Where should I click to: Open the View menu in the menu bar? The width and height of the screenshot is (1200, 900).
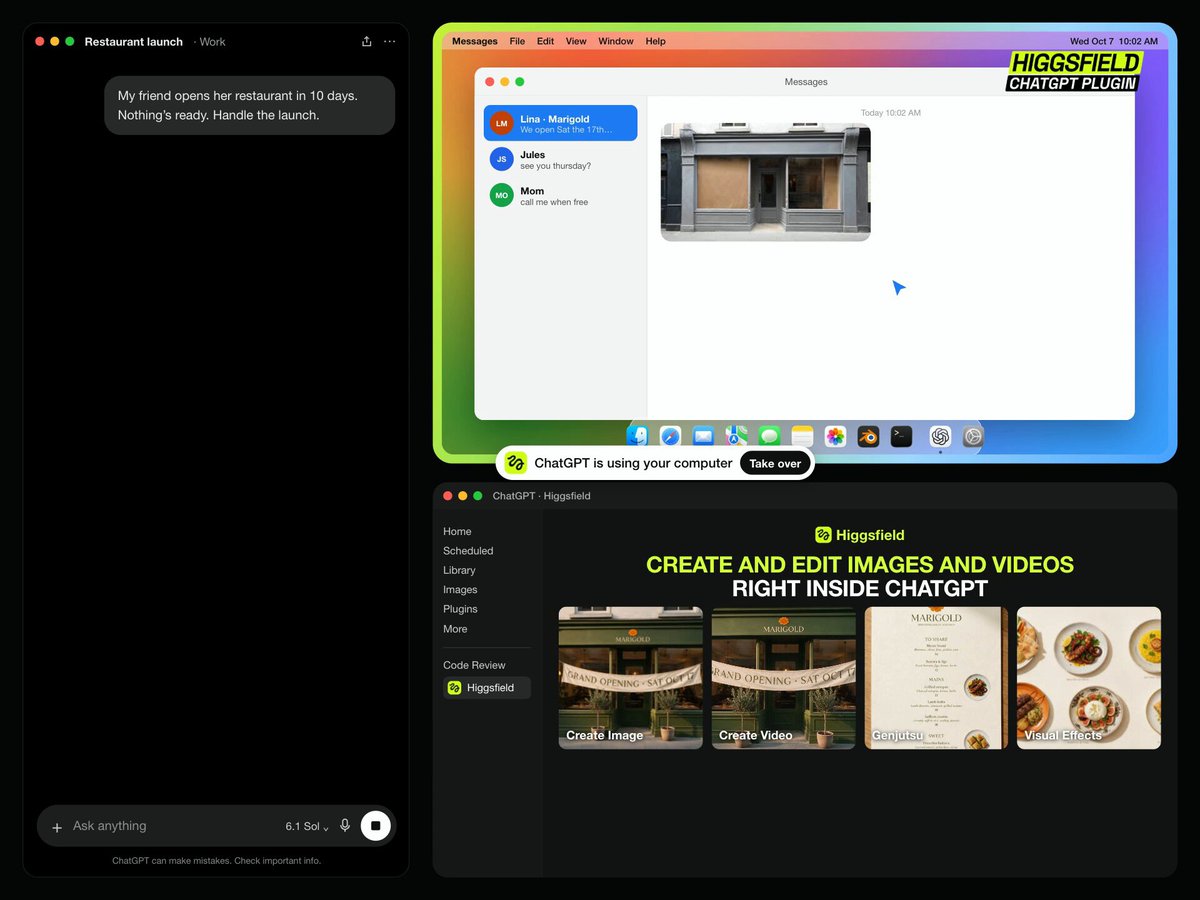tap(576, 41)
